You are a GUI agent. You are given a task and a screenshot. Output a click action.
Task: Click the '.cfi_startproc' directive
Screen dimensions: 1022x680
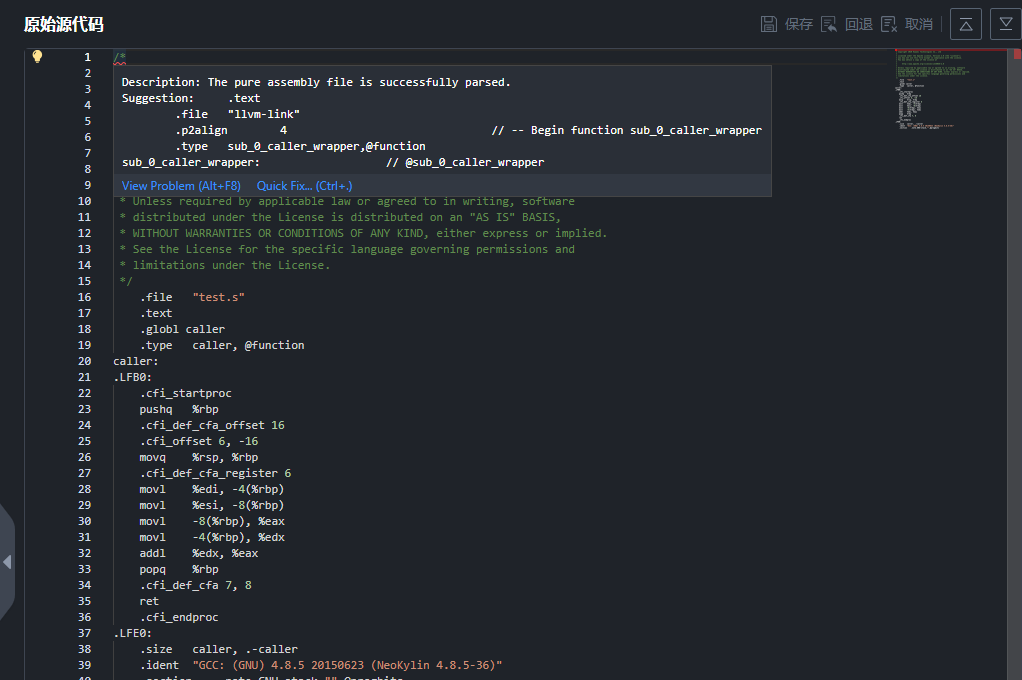[186, 393]
